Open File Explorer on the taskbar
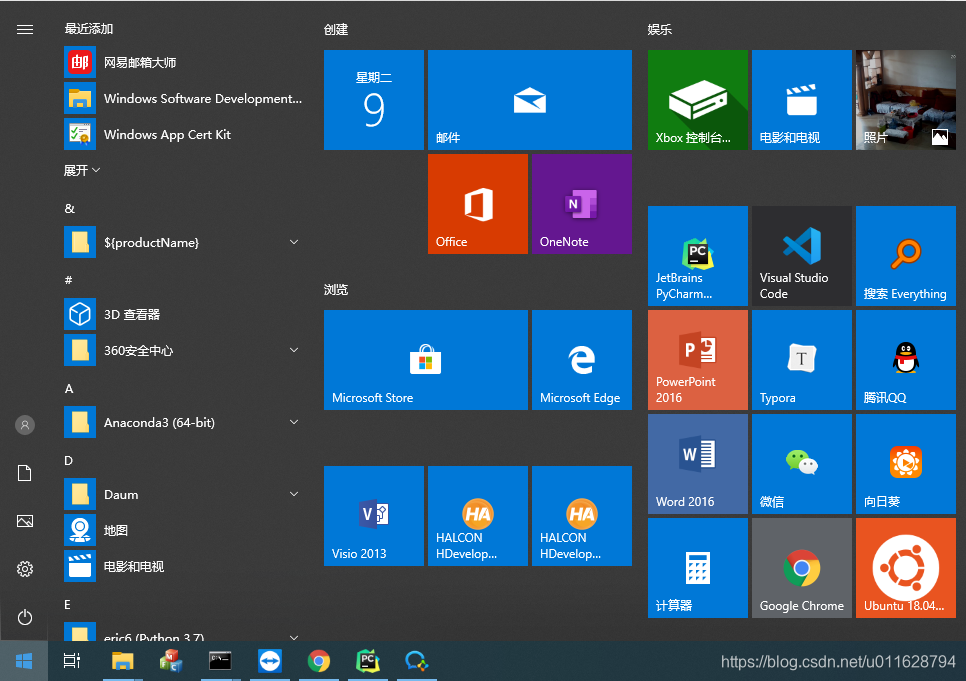Image resolution: width=966 pixels, height=681 pixels. coord(123,661)
